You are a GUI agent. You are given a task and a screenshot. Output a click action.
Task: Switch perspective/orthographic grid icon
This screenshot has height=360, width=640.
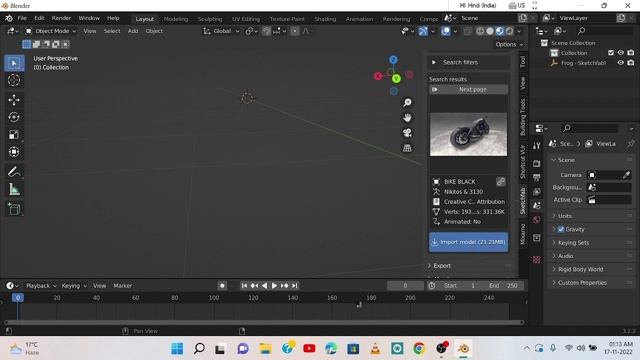tap(407, 148)
